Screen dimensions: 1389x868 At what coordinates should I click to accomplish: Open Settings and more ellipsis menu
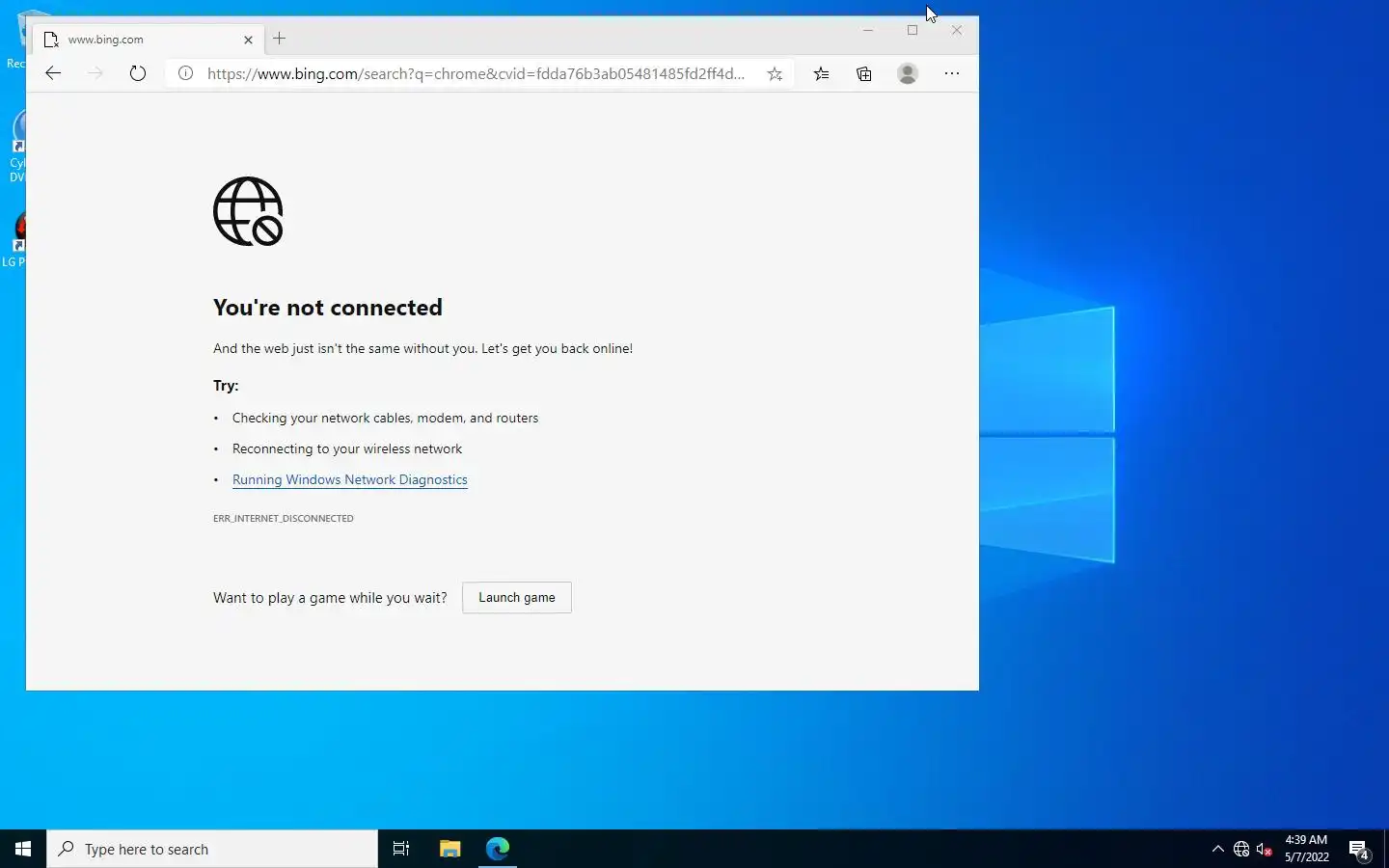tap(952, 73)
